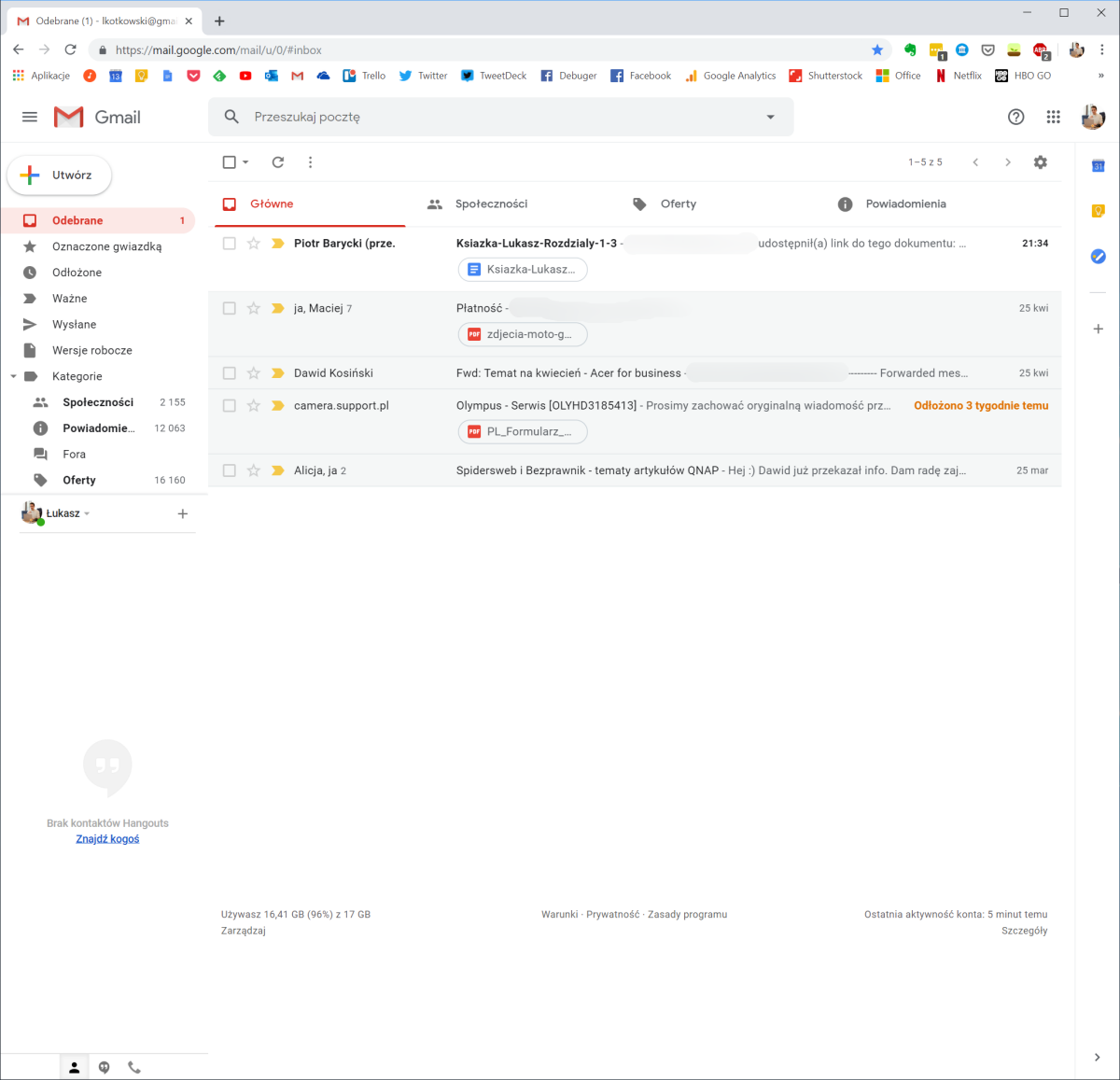Star the Dawid Kosiński email
1120x1080 pixels.
point(253,373)
